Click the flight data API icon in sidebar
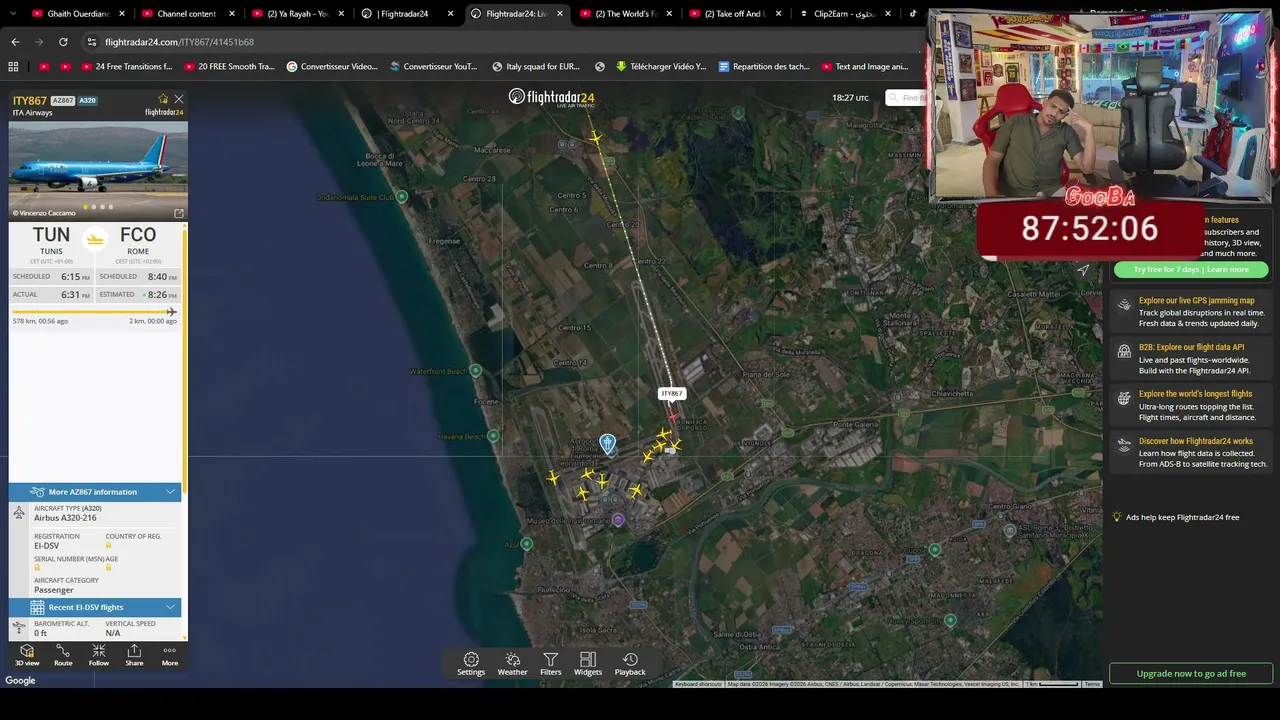The image size is (1280, 720). point(1124,352)
